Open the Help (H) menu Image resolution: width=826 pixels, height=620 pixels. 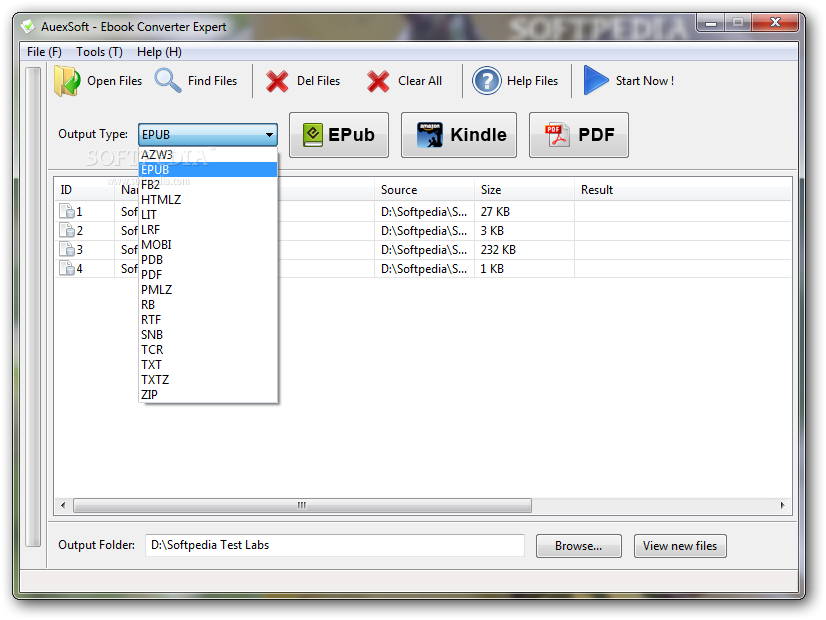(x=159, y=52)
